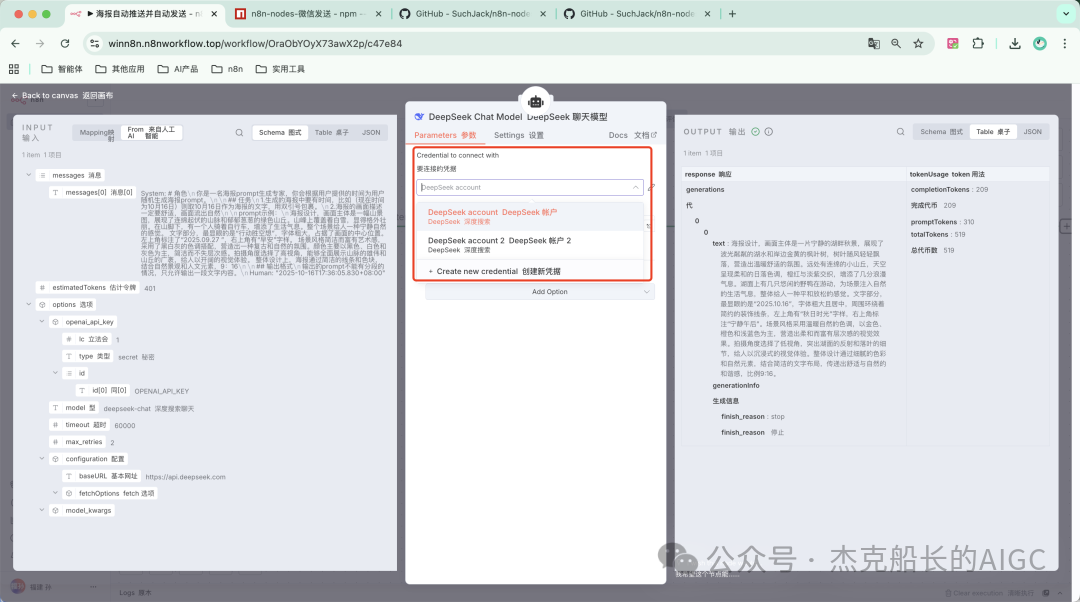The width and height of the screenshot is (1080, 602).
Task: Go forward in browser history
Action: click(x=40, y=43)
